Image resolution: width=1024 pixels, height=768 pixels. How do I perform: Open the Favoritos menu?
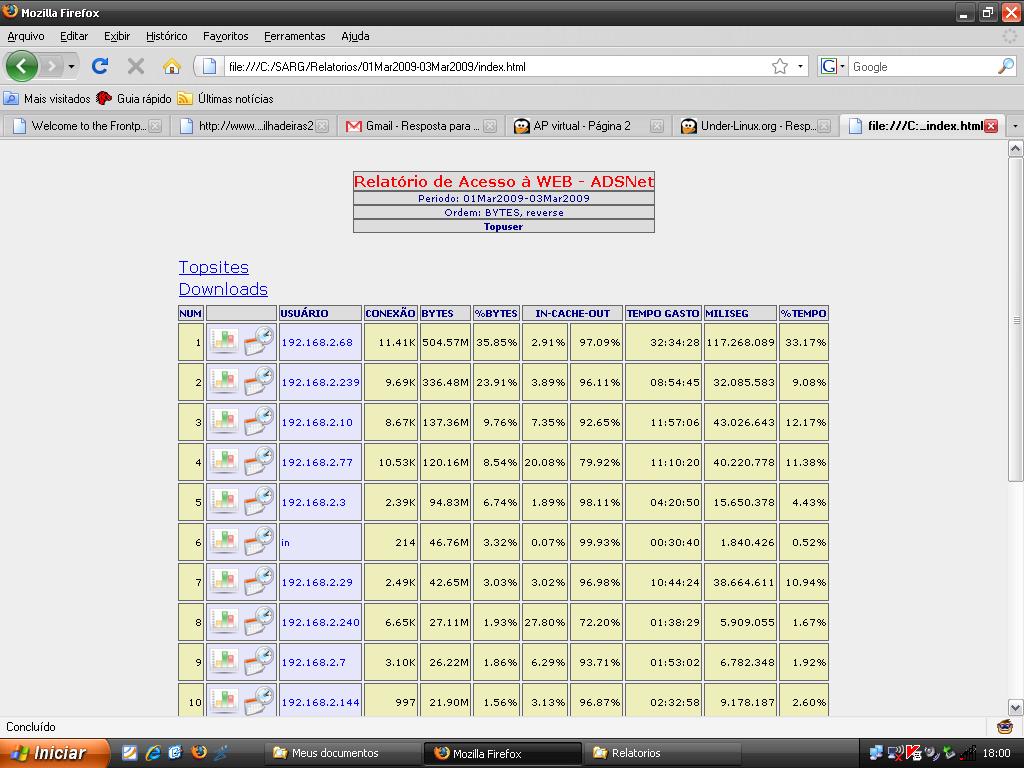coord(225,36)
